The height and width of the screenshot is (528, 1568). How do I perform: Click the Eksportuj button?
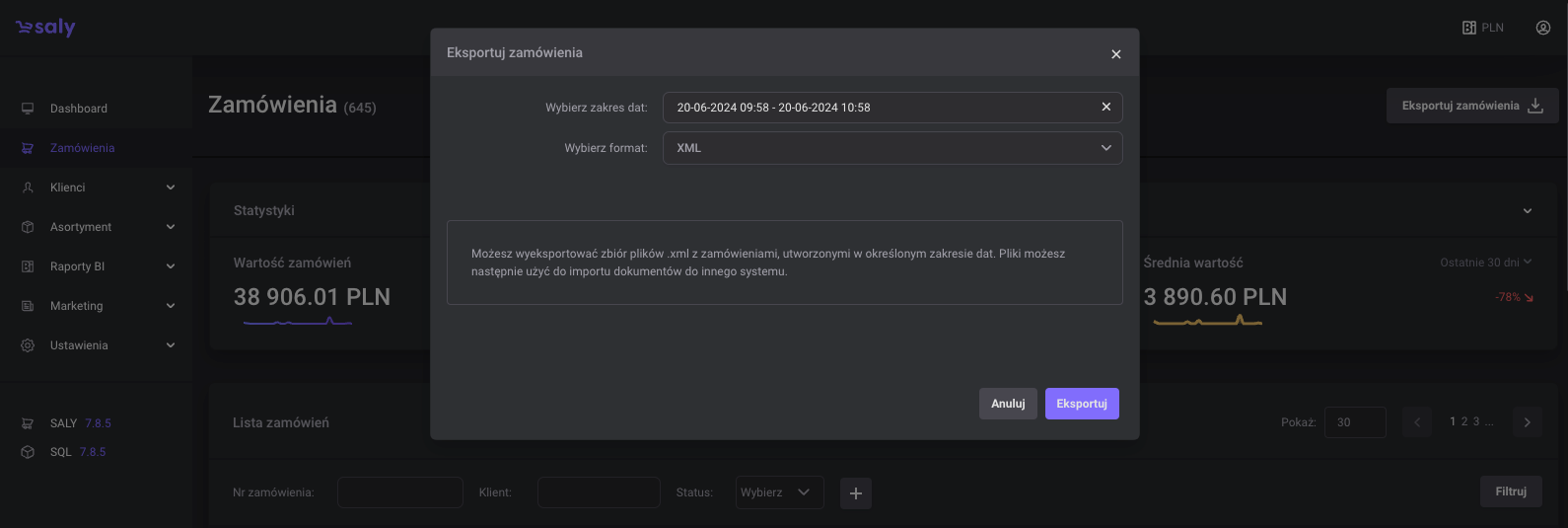click(x=1081, y=404)
